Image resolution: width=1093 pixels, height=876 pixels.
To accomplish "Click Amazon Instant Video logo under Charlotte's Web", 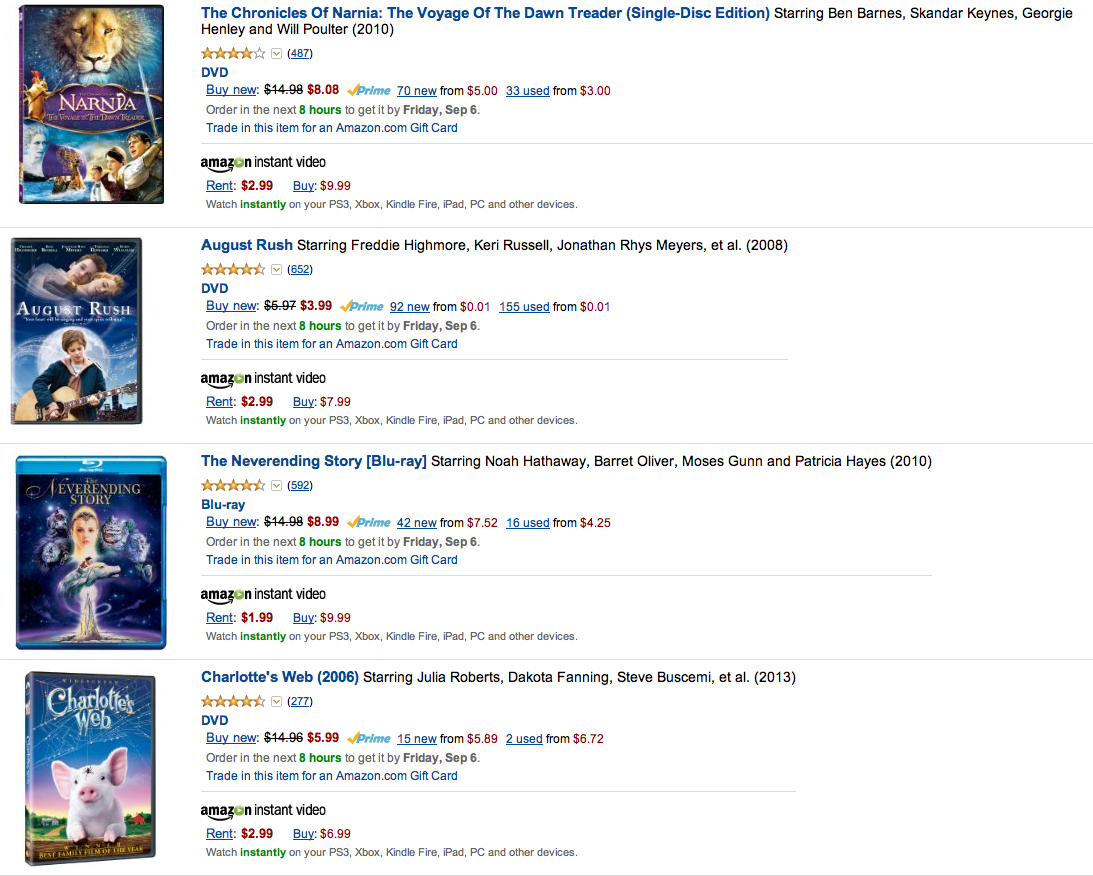I will tap(263, 811).
